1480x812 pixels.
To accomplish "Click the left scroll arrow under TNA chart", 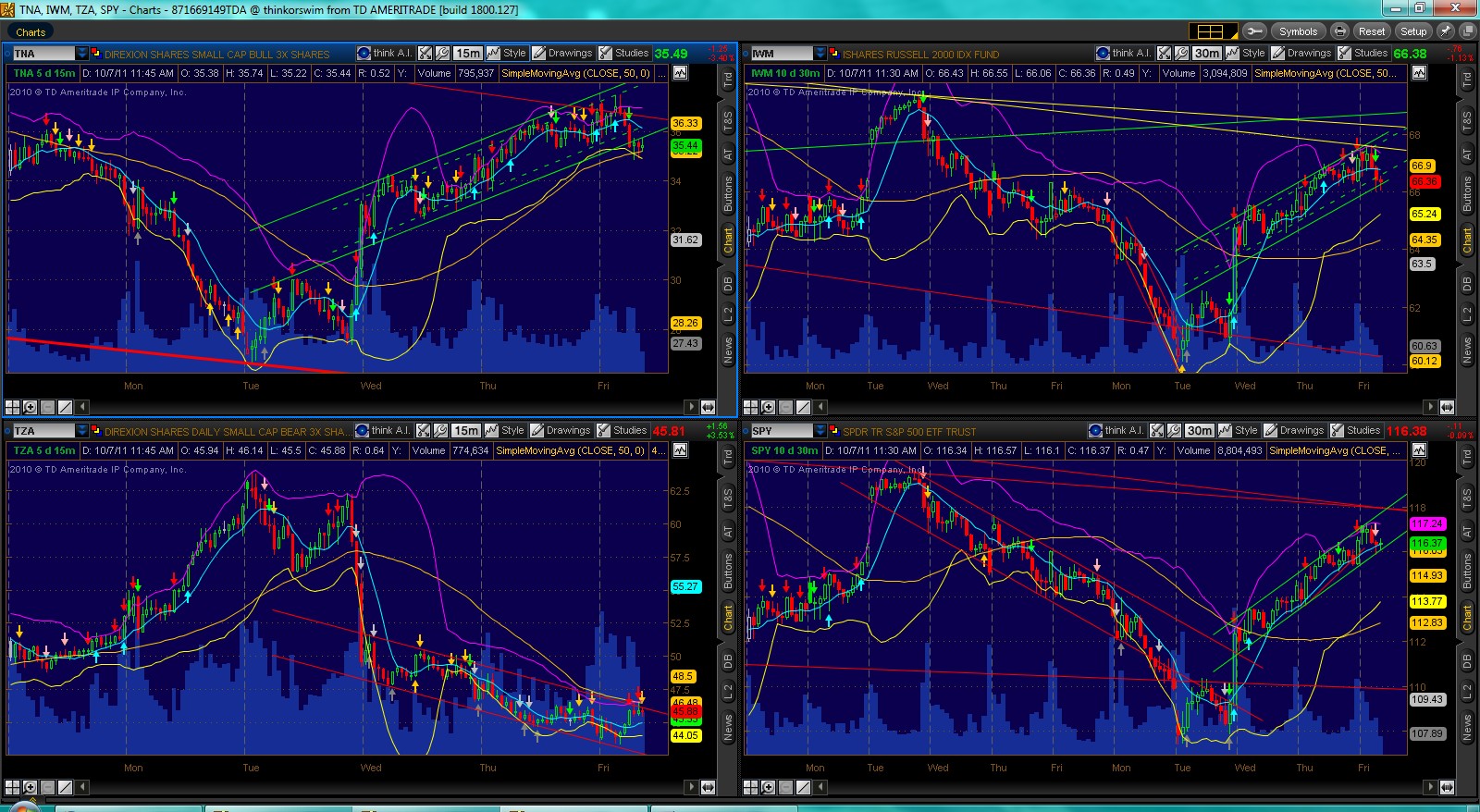I will pyautogui.click(x=82, y=407).
